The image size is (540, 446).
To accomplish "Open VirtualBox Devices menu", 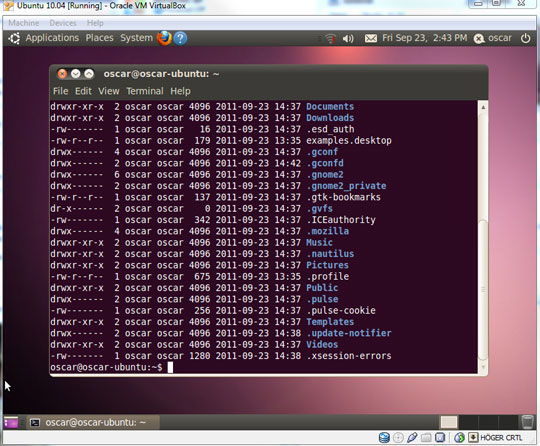I will tap(63, 23).
